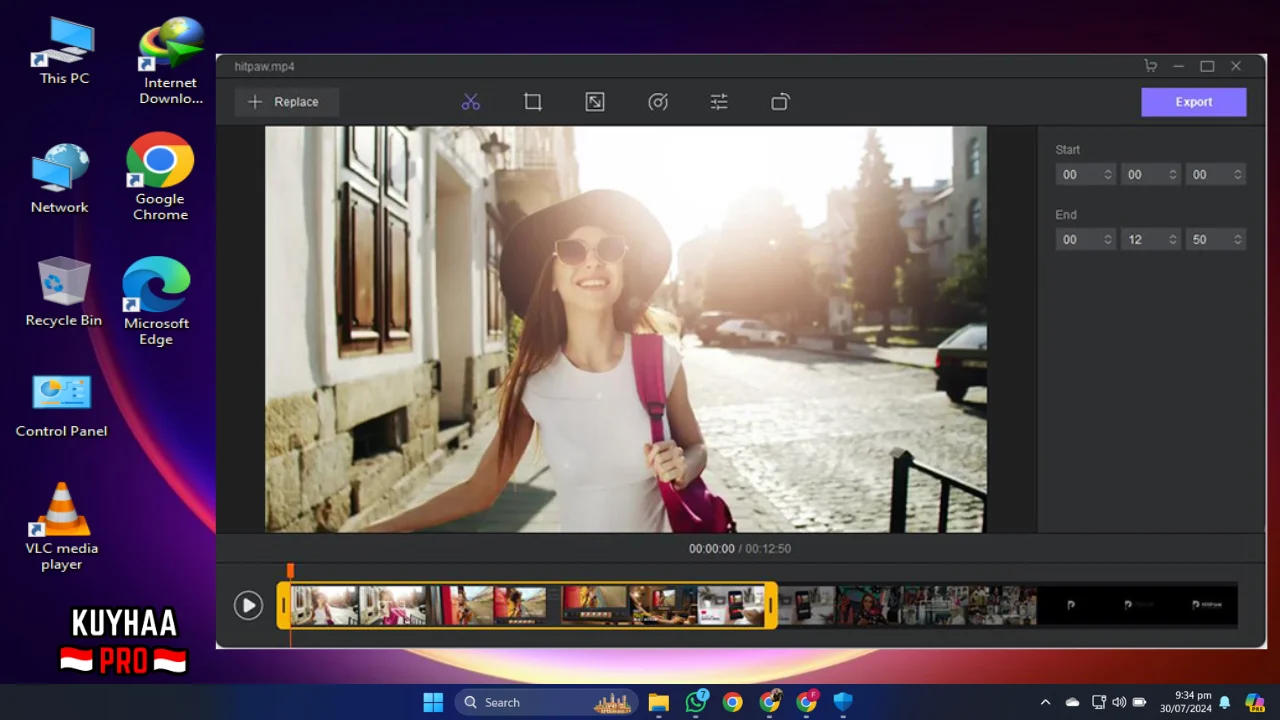This screenshot has width=1280, height=720.
Task: Open the Crop tool
Action: [533, 102]
